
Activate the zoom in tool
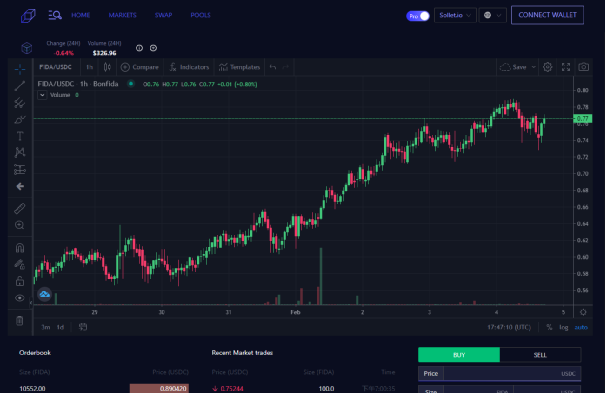(x=20, y=225)
